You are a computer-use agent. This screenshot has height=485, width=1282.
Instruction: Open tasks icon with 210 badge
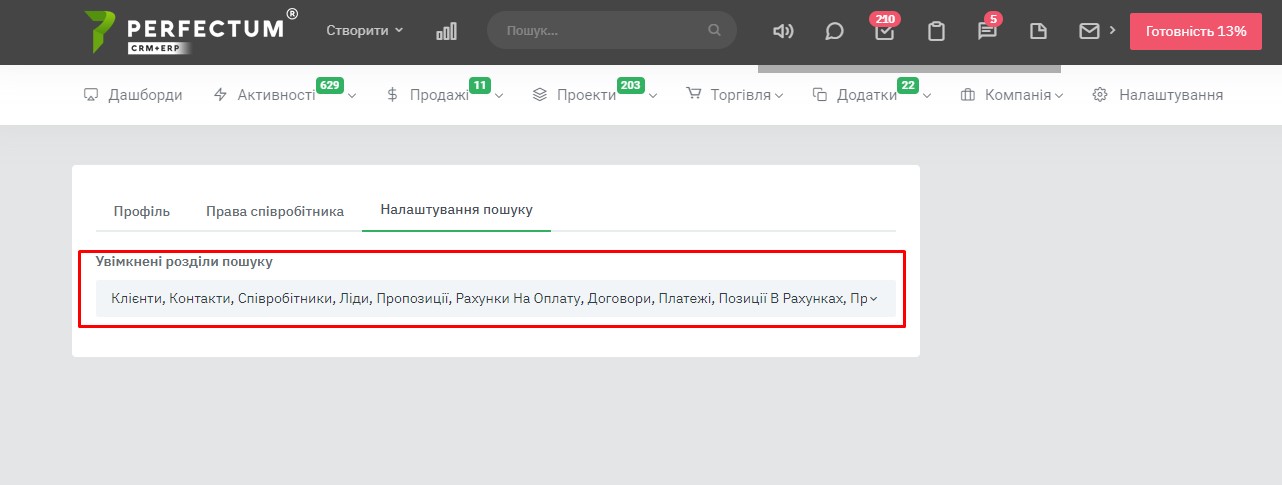884,31
